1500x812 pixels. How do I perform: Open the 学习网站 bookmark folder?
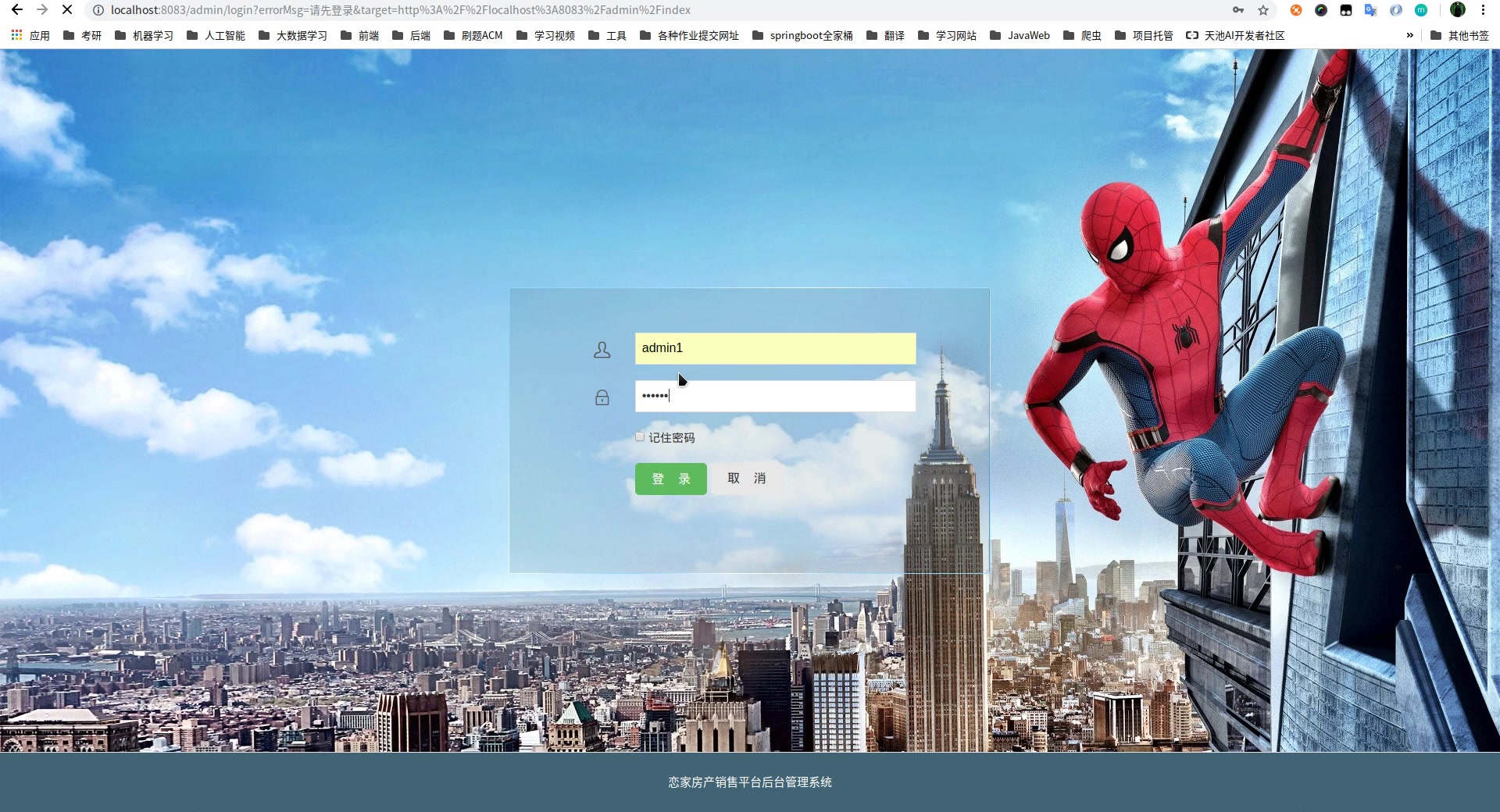948,36
